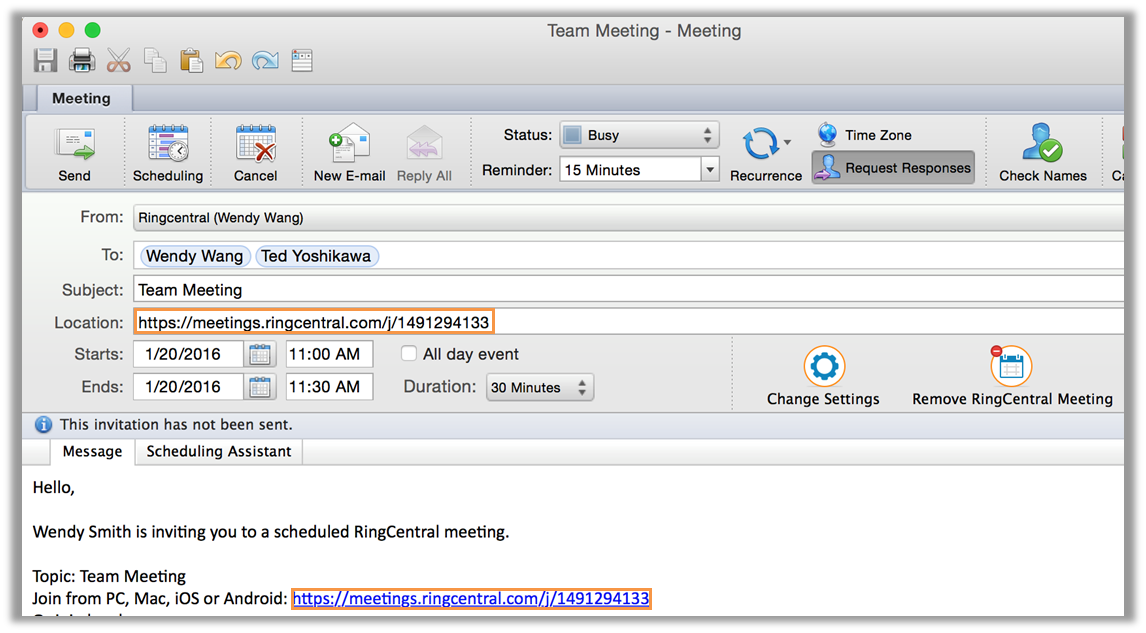The width and height of the screenshot is (1146, 633).
Task: Set up a Recurrence for the meeting
Action: click(x=766, y=153)
